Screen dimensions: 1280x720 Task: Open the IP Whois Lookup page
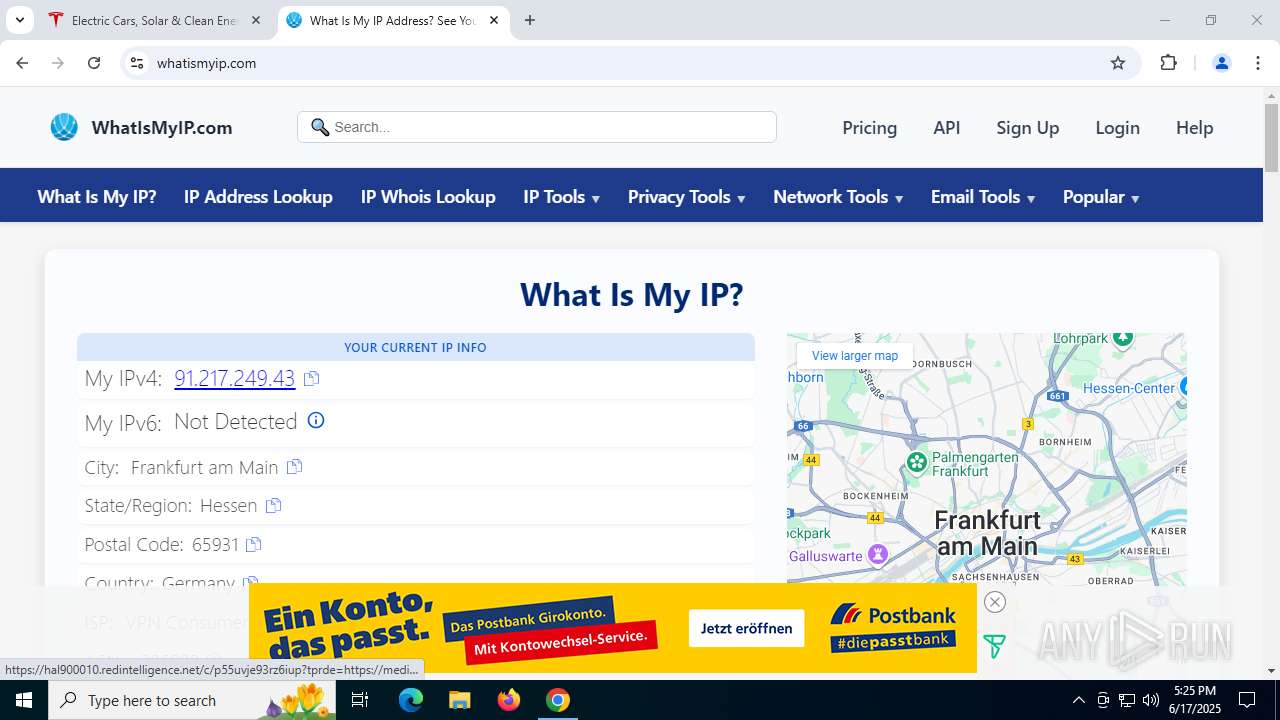[x=428, y=197]
